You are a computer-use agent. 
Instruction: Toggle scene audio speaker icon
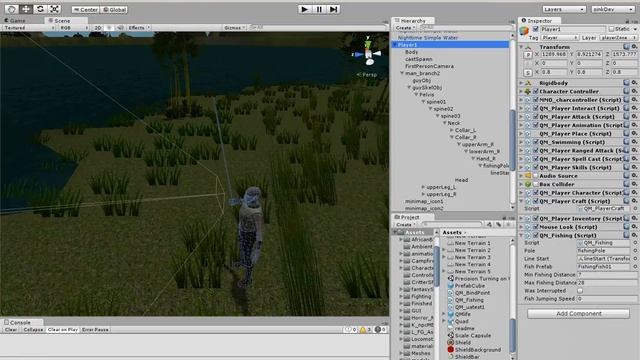point(120,28)
